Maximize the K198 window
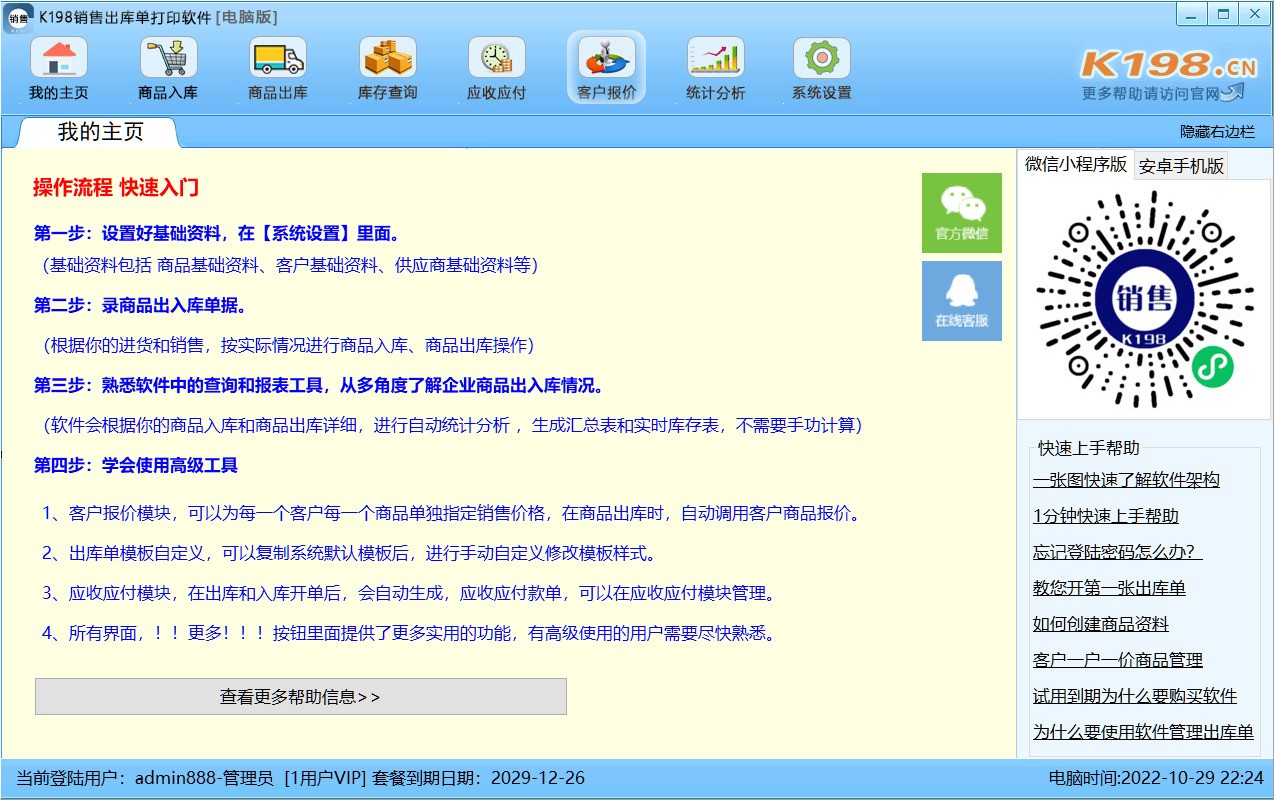 pos(1222,14)
